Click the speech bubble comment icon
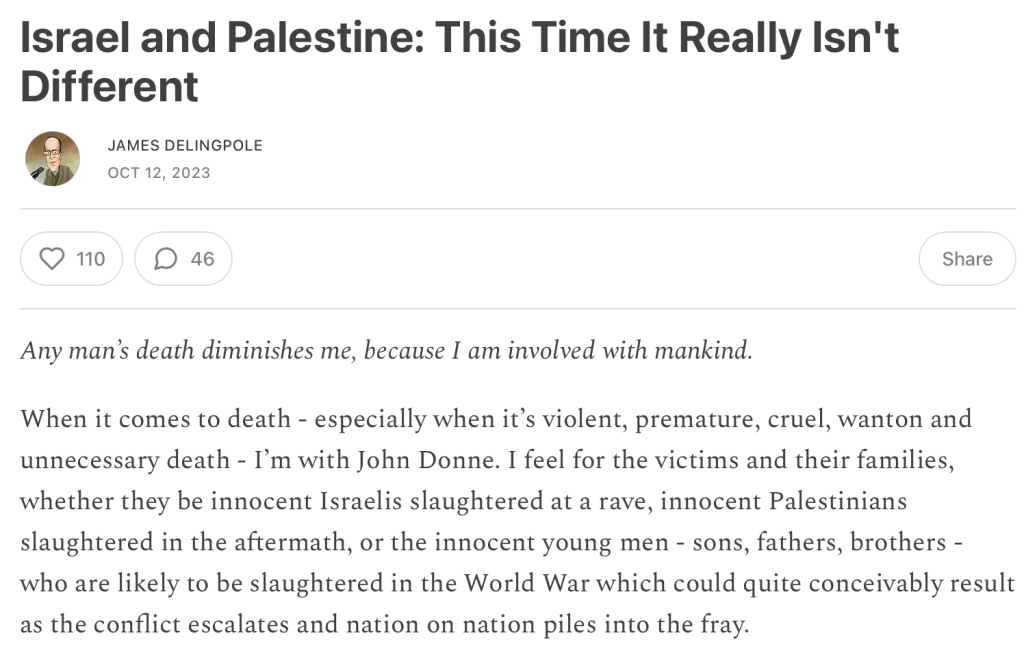Viewport: 1024px width, 668px height. click(165, 259)
